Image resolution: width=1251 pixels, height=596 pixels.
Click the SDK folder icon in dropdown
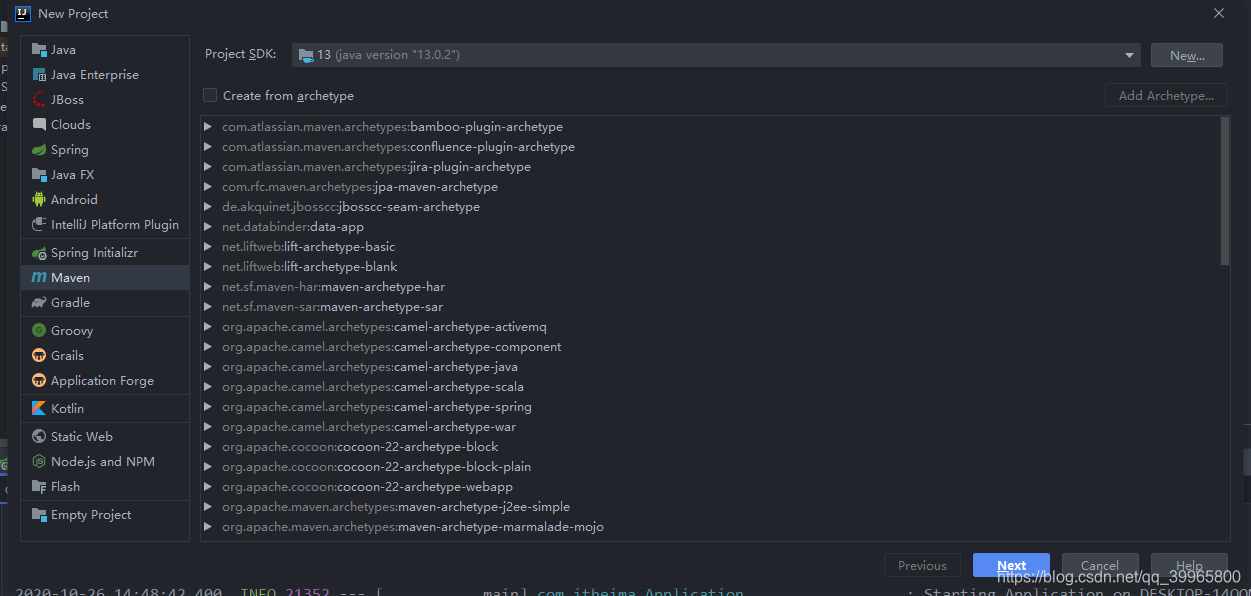coord(306,55)
